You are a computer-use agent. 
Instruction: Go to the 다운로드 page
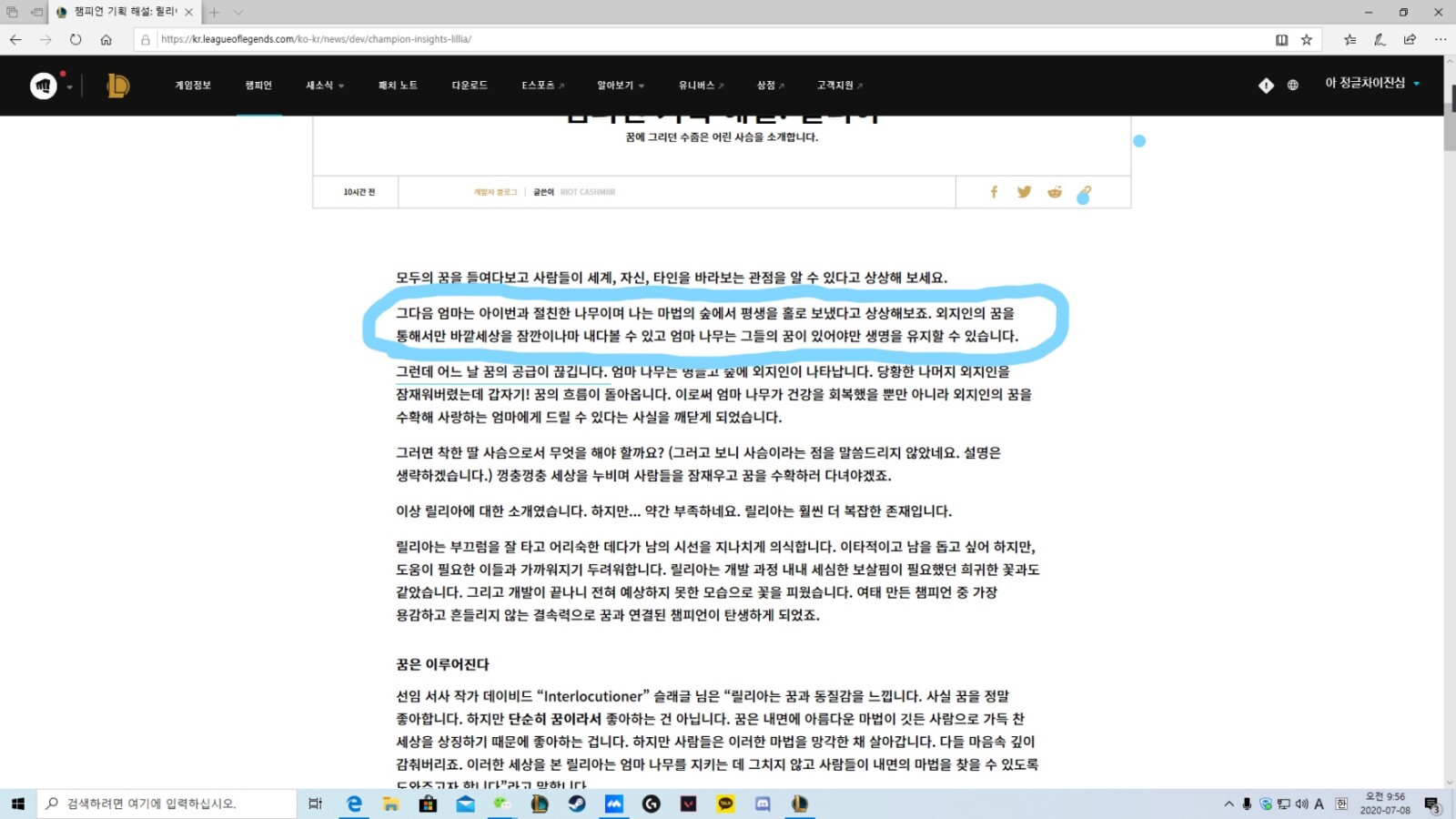(x=469, y=85)
